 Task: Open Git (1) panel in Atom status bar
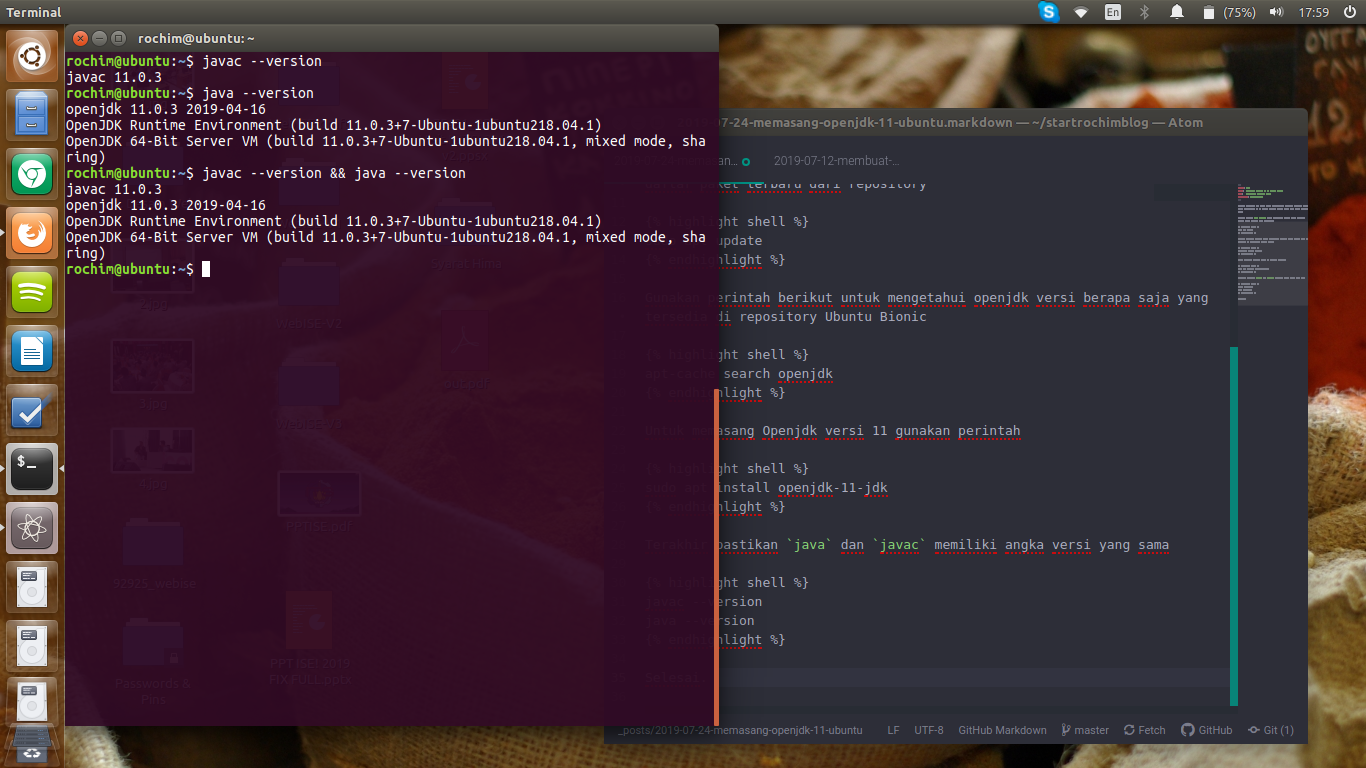pyautogui.click(x=1270, y=730)
